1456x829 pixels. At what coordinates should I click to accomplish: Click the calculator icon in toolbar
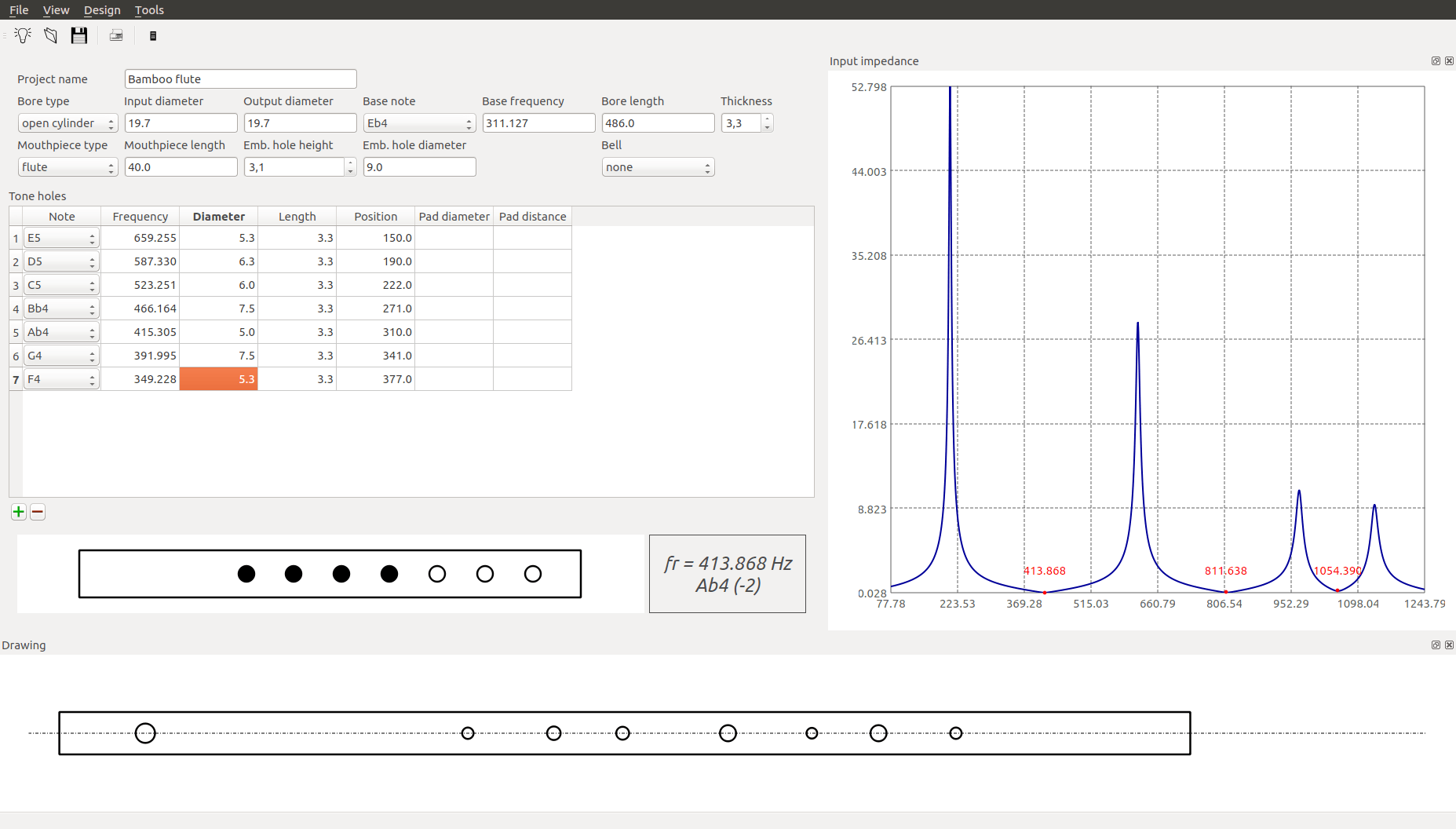click(153, 36)
